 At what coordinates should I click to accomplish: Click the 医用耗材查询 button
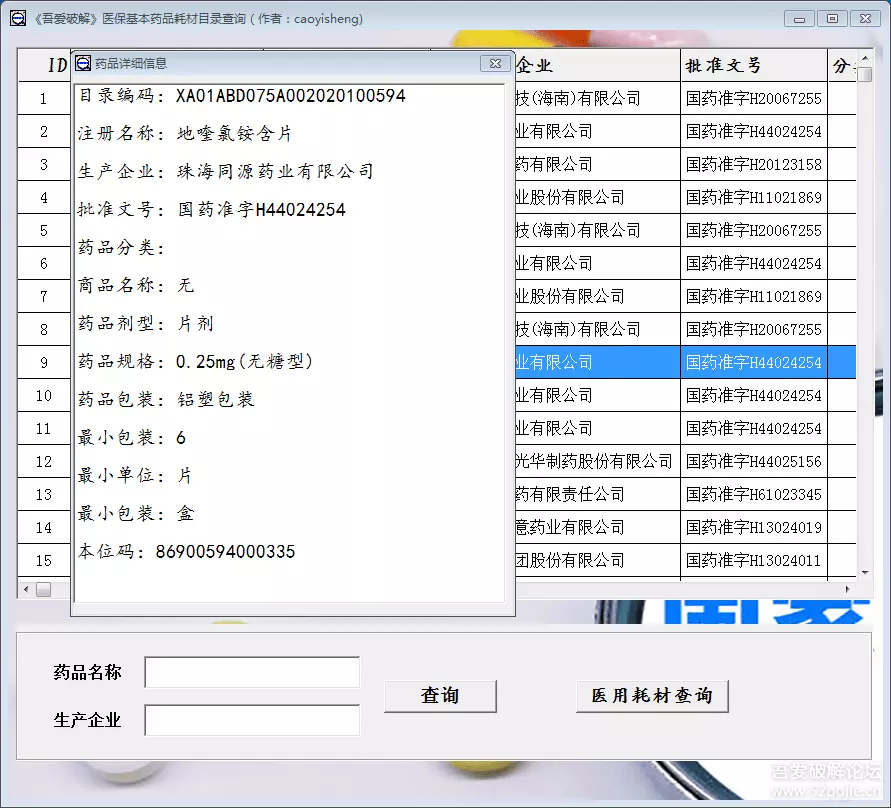[652, 696]
